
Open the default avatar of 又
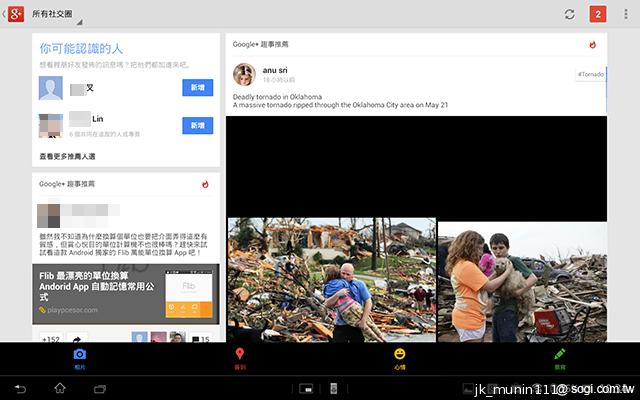(51, 88)
